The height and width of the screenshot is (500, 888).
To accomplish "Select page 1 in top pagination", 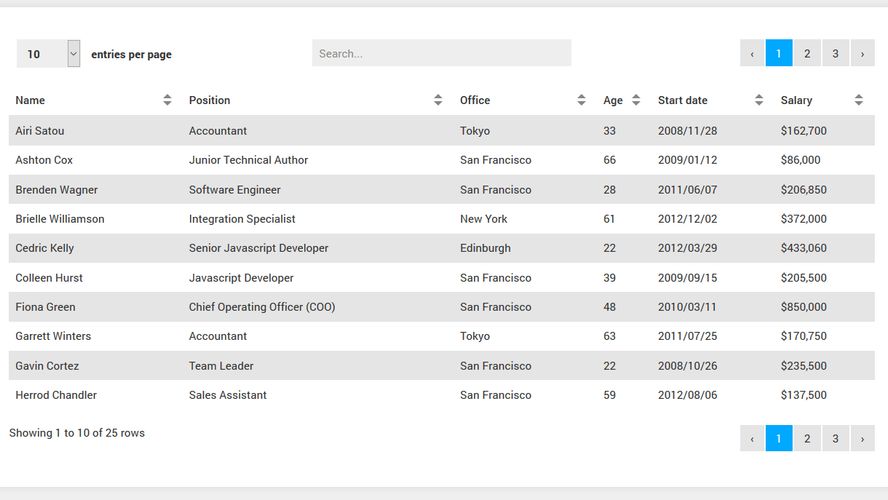I will [779, 53].
